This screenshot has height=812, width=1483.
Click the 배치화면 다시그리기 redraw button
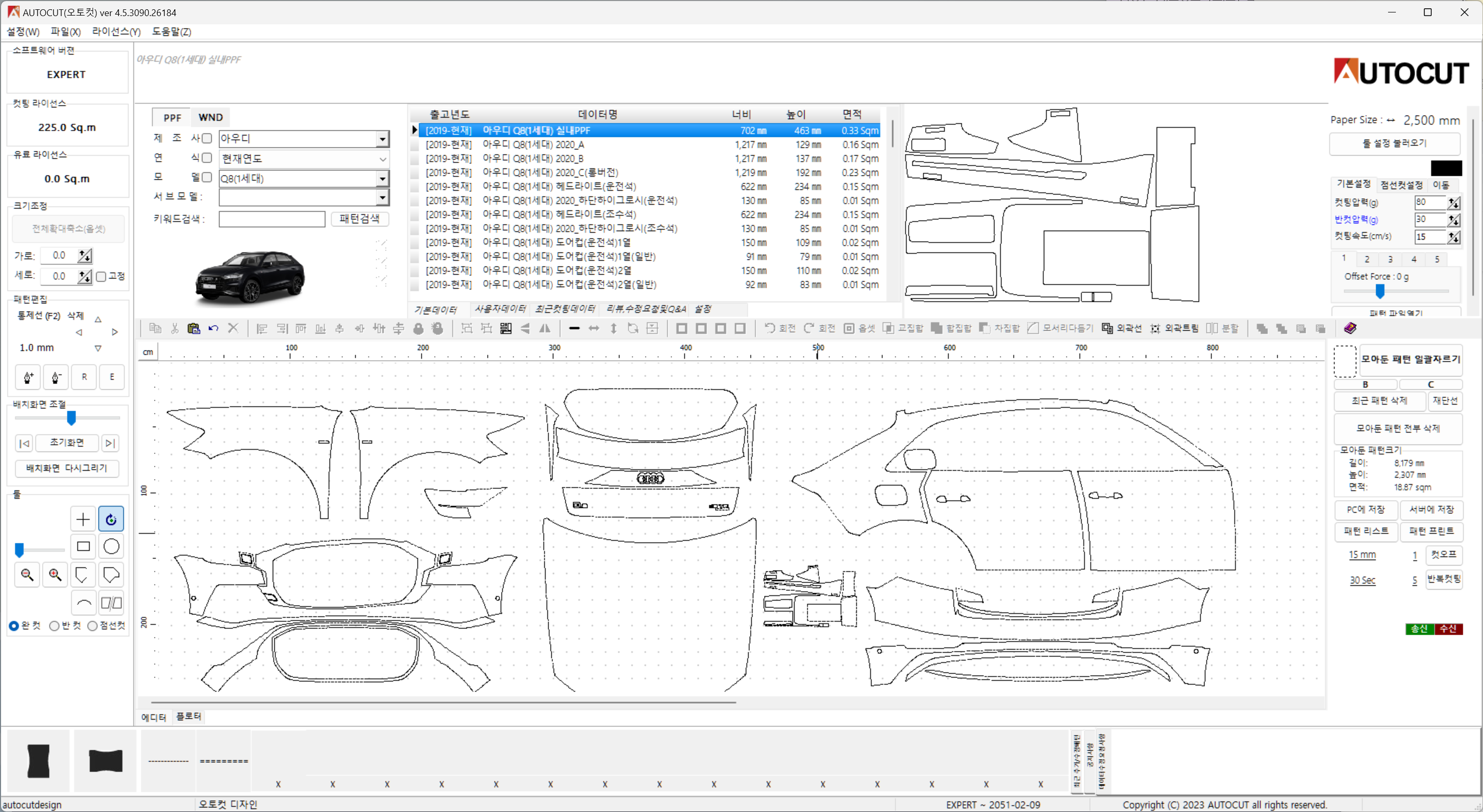(x=67, y=468)
